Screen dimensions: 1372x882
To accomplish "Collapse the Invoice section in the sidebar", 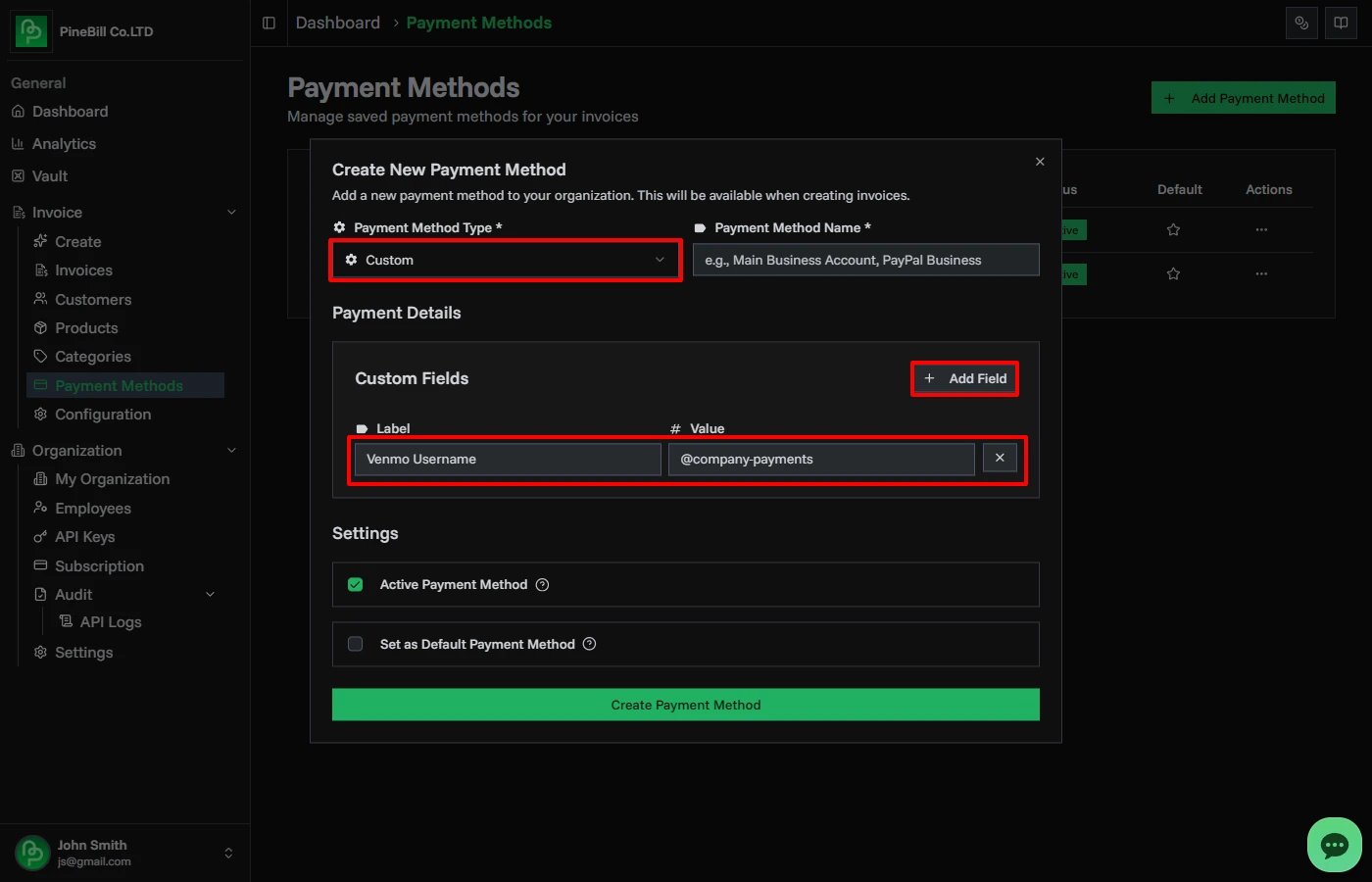I will (231, 212).
